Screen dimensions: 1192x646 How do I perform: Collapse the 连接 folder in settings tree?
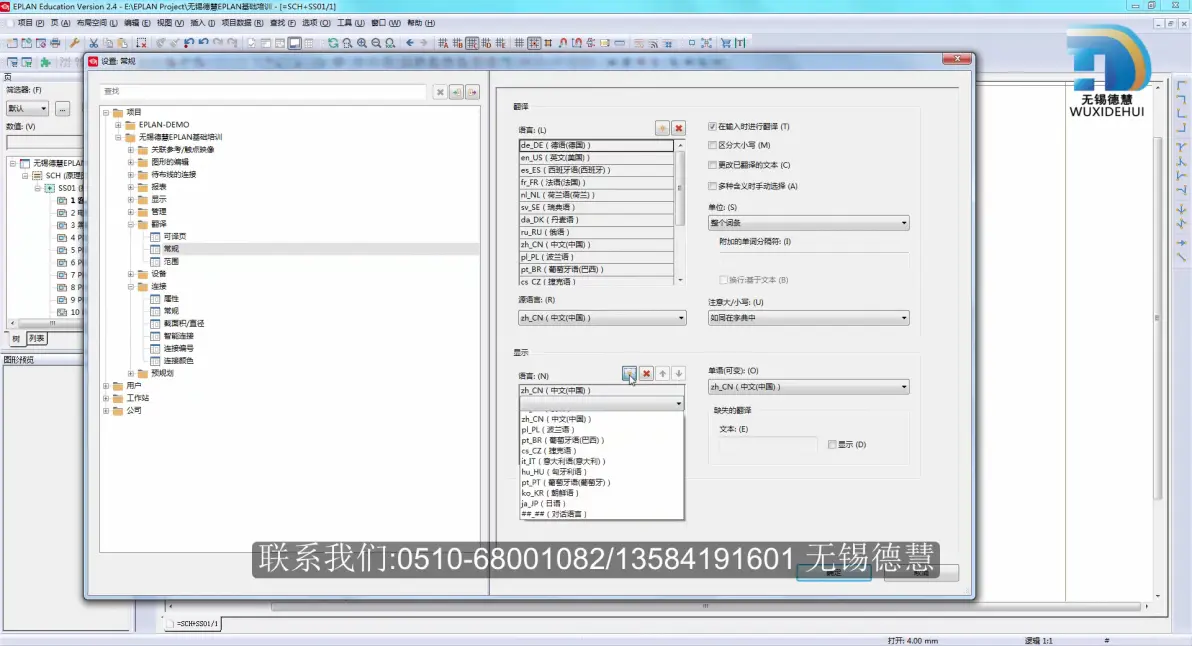(131, 287)
